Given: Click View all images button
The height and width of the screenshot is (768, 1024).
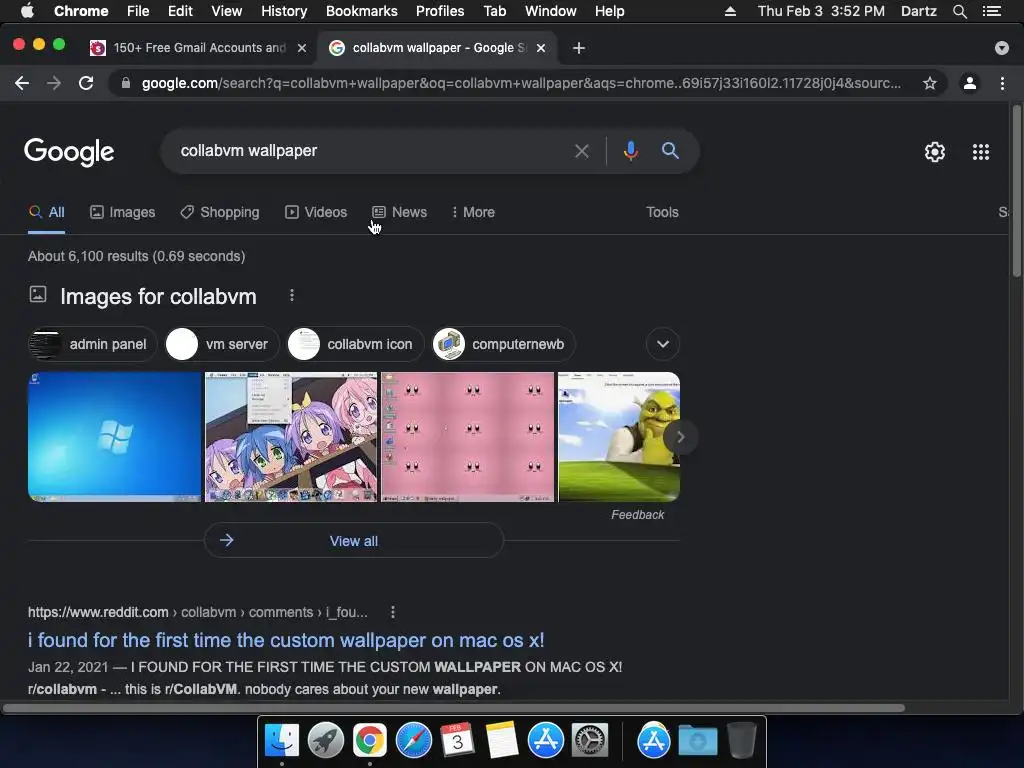Looking at the screenshot, I should point(354,541).
